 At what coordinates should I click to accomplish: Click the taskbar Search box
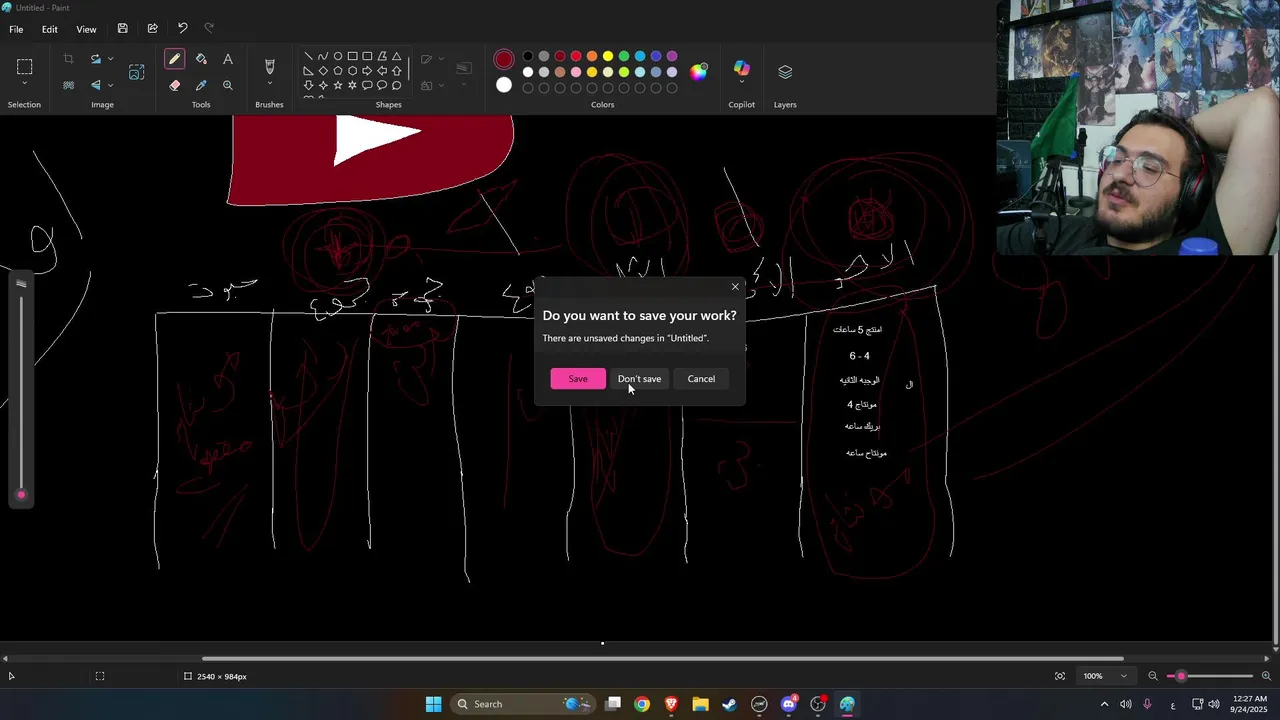[523, 704]
